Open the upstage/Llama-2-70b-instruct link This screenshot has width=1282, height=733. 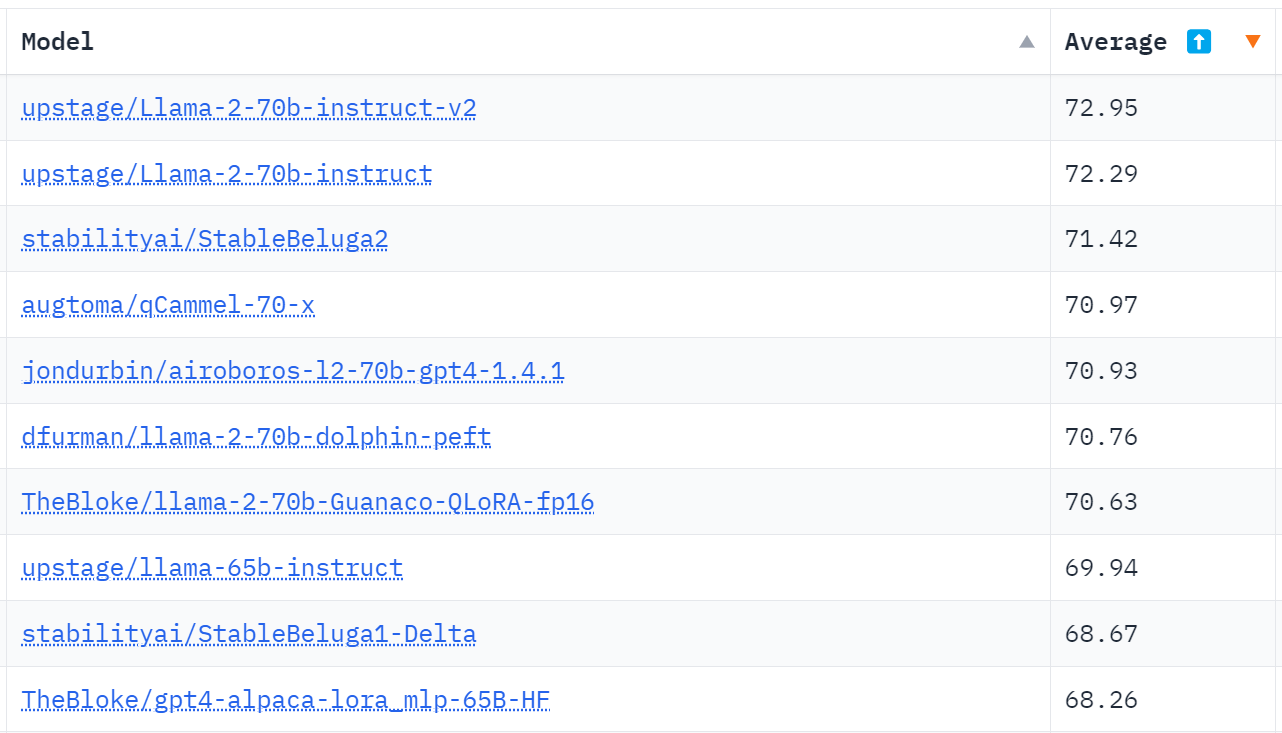[227, 174]
